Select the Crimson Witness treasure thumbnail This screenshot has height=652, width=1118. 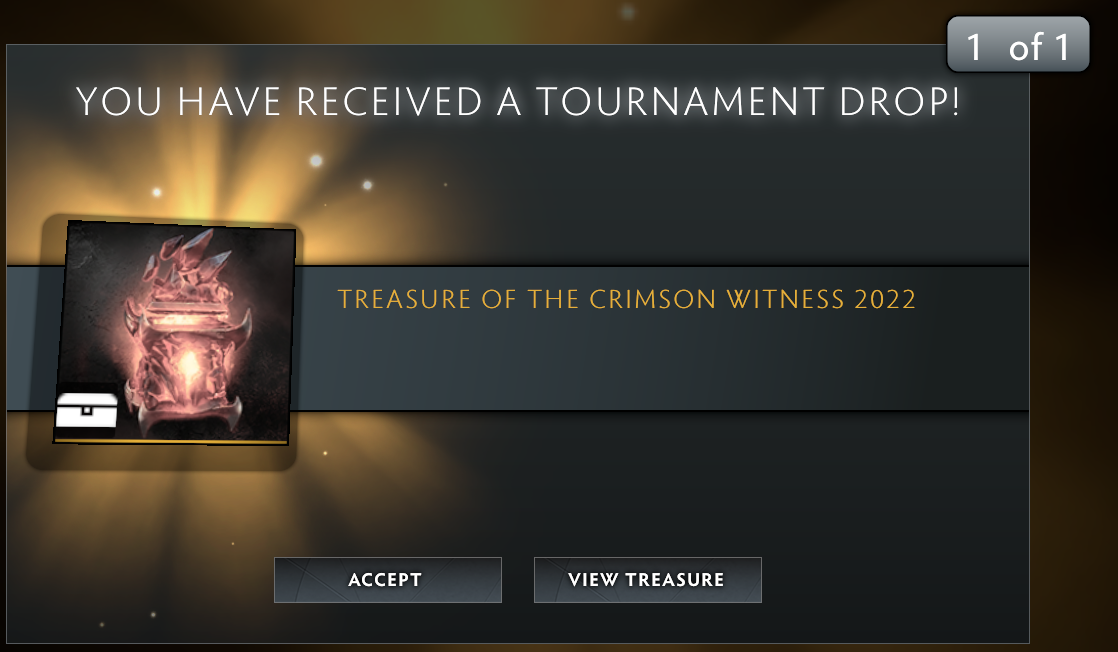tap(175, 333)
